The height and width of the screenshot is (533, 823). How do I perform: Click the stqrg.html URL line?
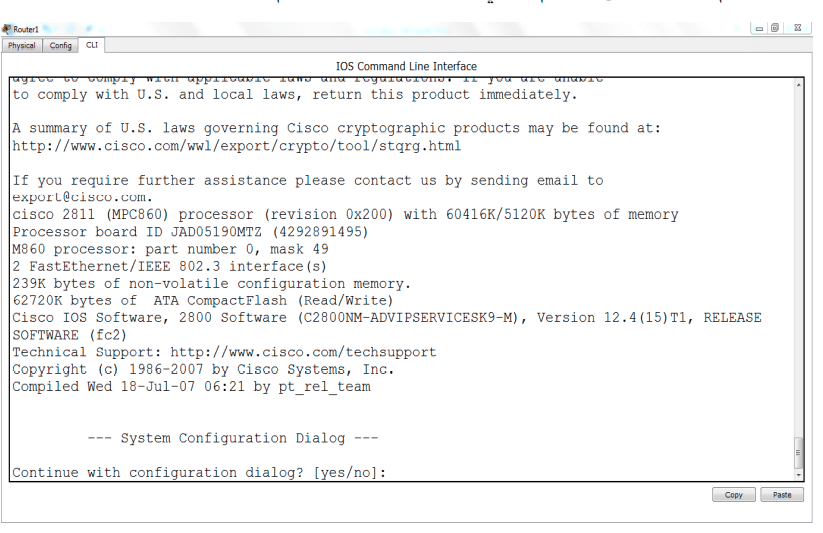237,146
